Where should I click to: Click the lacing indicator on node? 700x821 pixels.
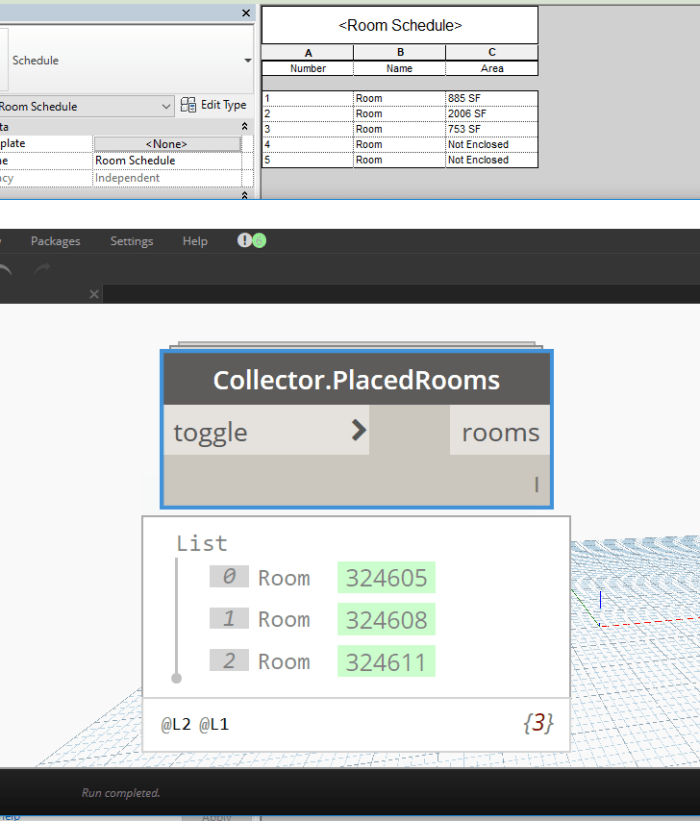point(536,485)
